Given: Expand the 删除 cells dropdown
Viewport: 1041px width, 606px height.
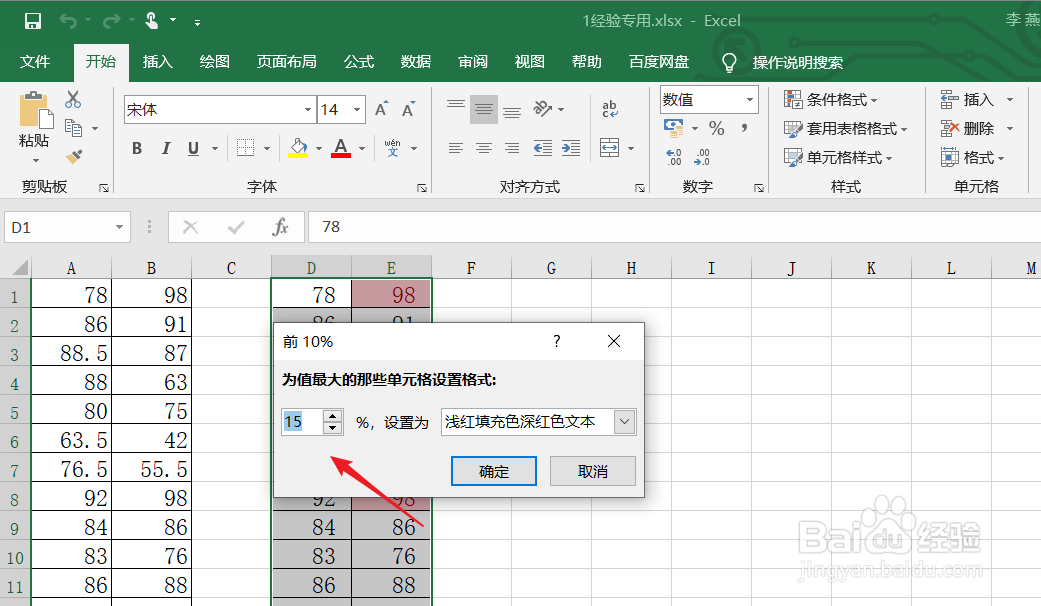Looking at the screenshot, I should coord(1010,128).
